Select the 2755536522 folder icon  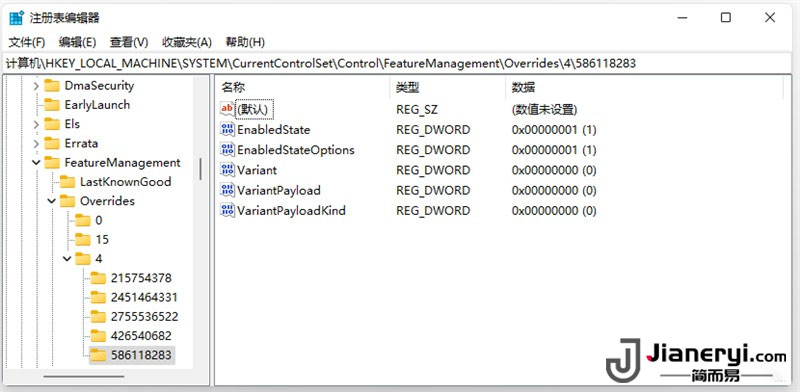pos(98,316)
